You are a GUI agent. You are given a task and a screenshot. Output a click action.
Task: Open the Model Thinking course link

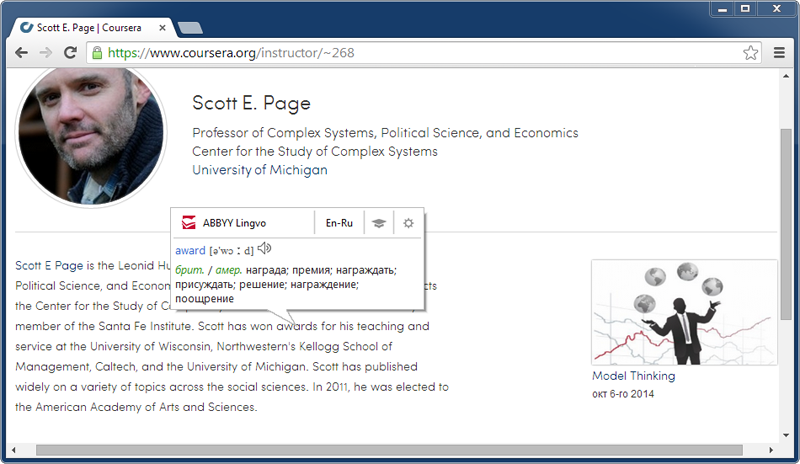click(x=634, y=376)
